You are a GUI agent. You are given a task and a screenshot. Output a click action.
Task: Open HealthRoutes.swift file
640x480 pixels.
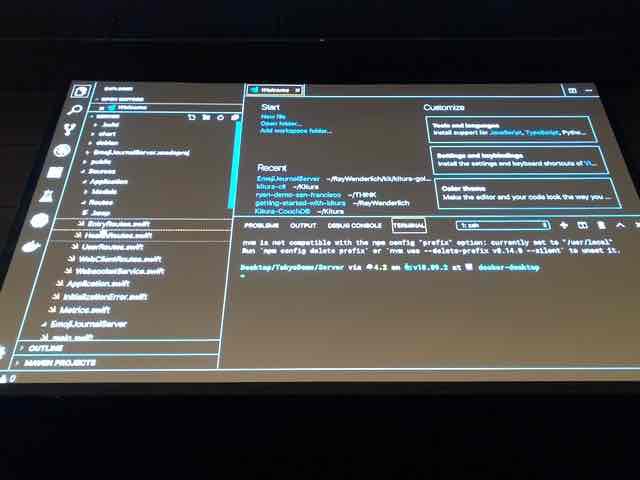click(x=118, y=236)
